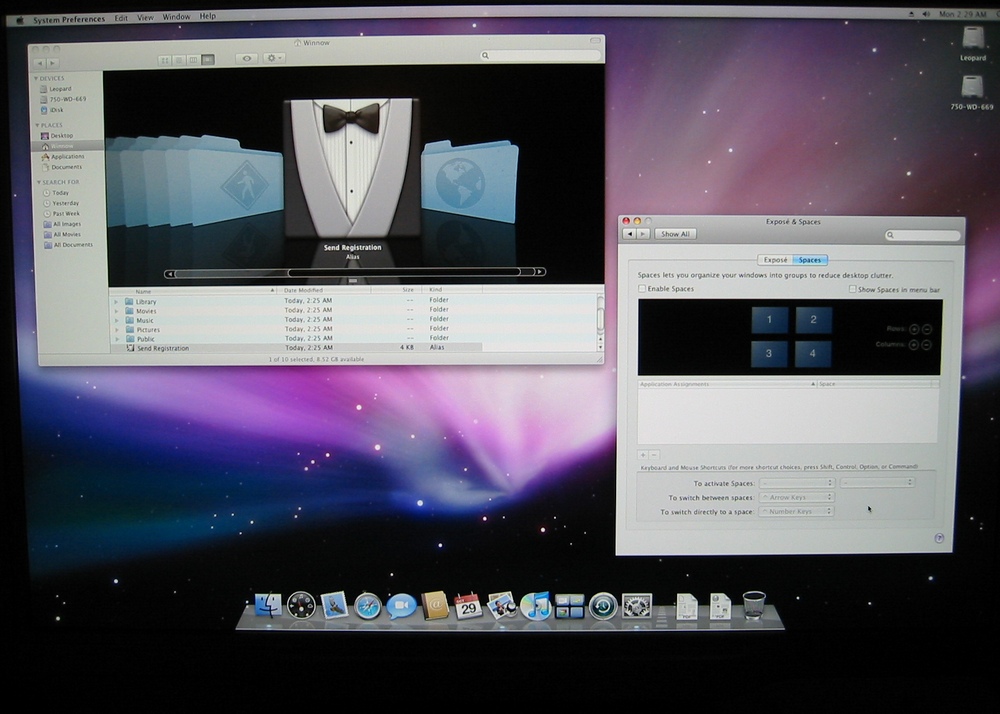This screenshot has height=714, width=1000.
Task: Open the Window menu
Action: pos(176,17)
